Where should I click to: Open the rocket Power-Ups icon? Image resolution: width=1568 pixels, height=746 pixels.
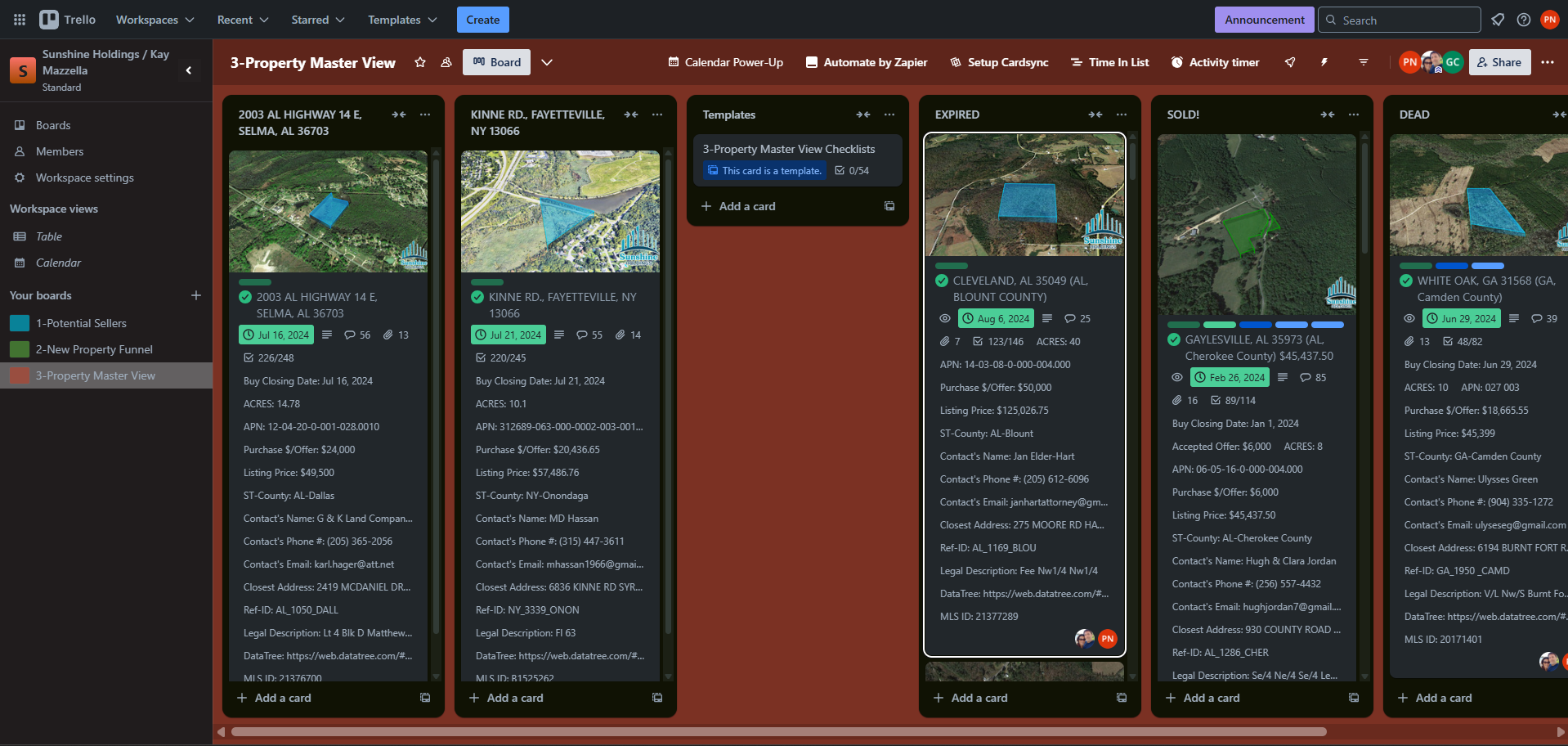coord(1290,62)
